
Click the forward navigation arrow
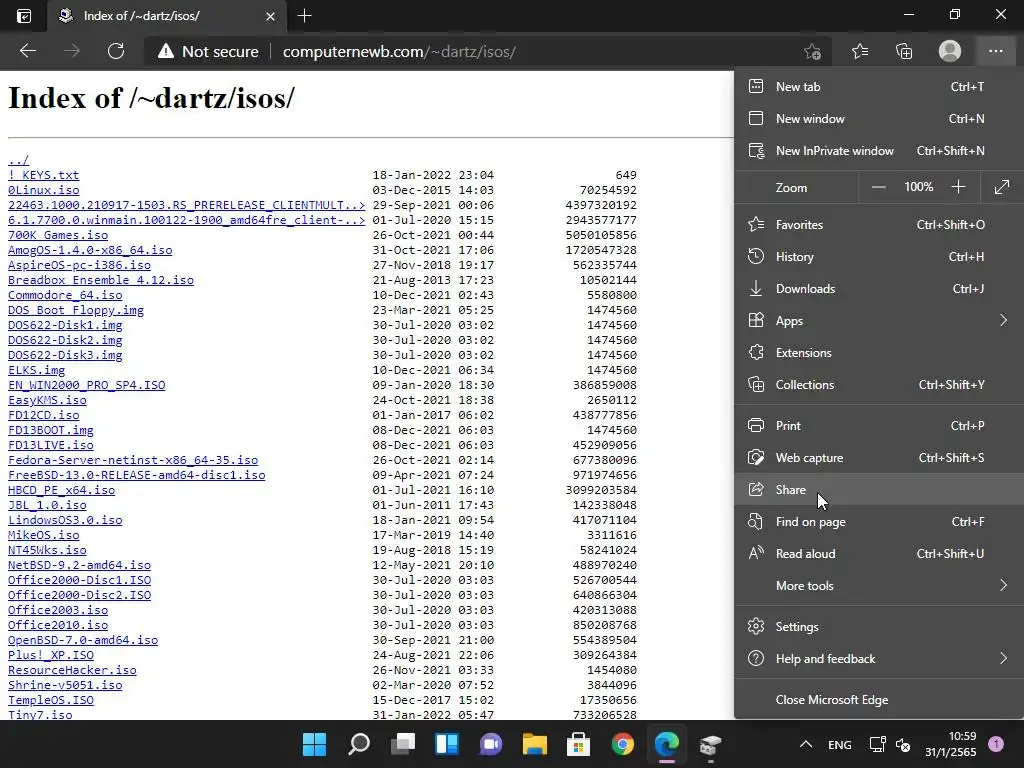pyautogui.click(x=72, y=51)
